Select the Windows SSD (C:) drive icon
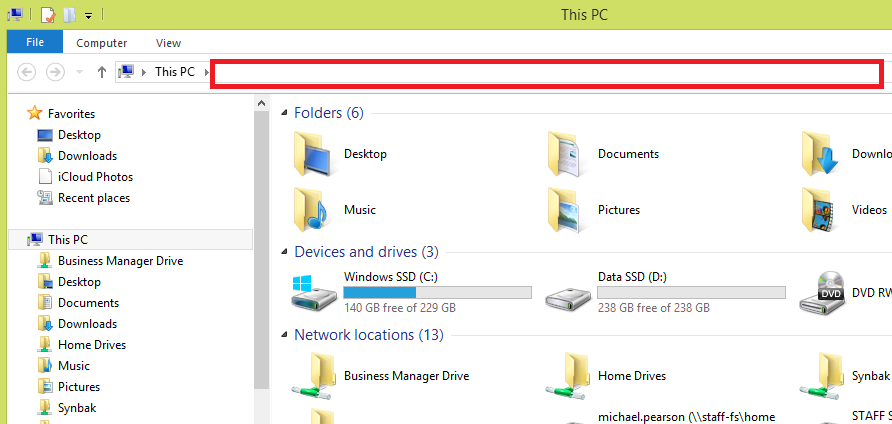892x424 pixels. pyautogui.click(x=314, y=292)
